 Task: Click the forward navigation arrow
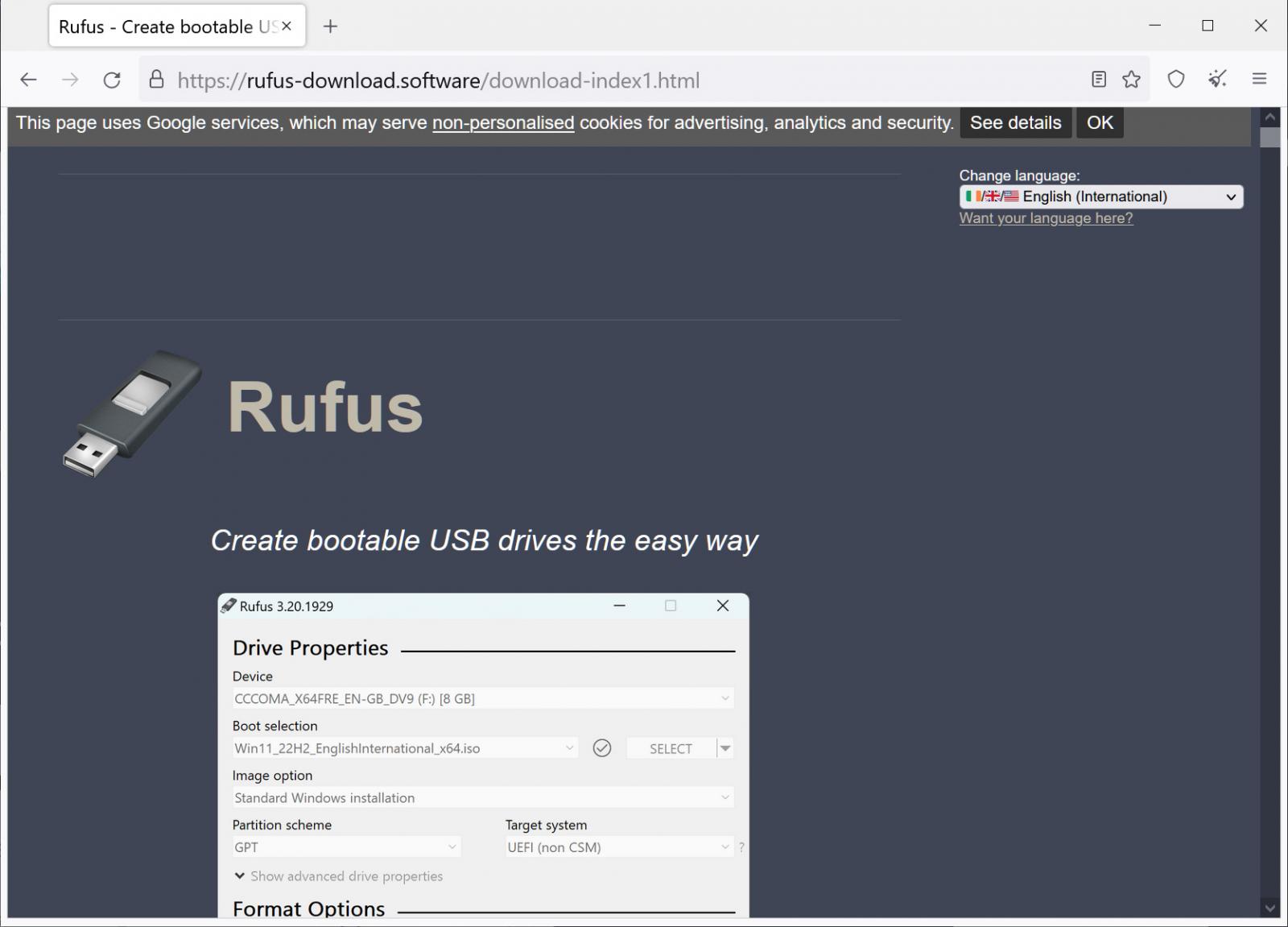71,80
